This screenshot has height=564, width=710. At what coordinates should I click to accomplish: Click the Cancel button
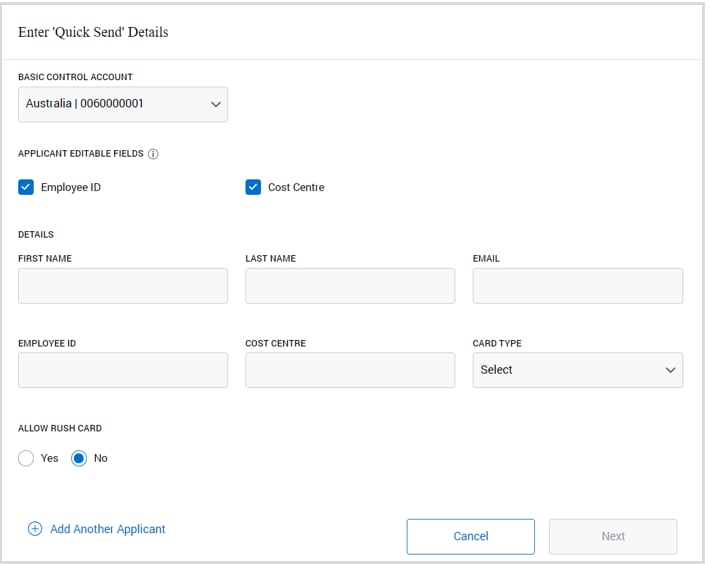470,536
